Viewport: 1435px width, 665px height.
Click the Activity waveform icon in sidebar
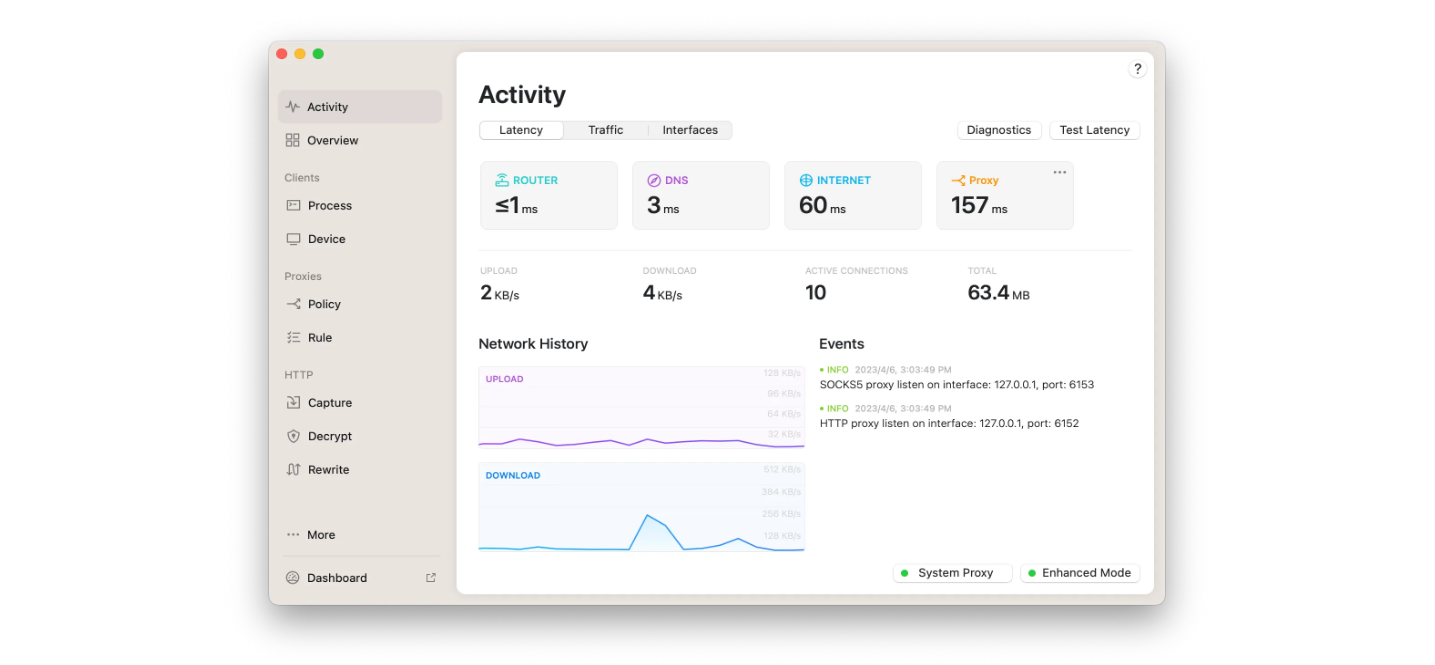coord(292,107)
